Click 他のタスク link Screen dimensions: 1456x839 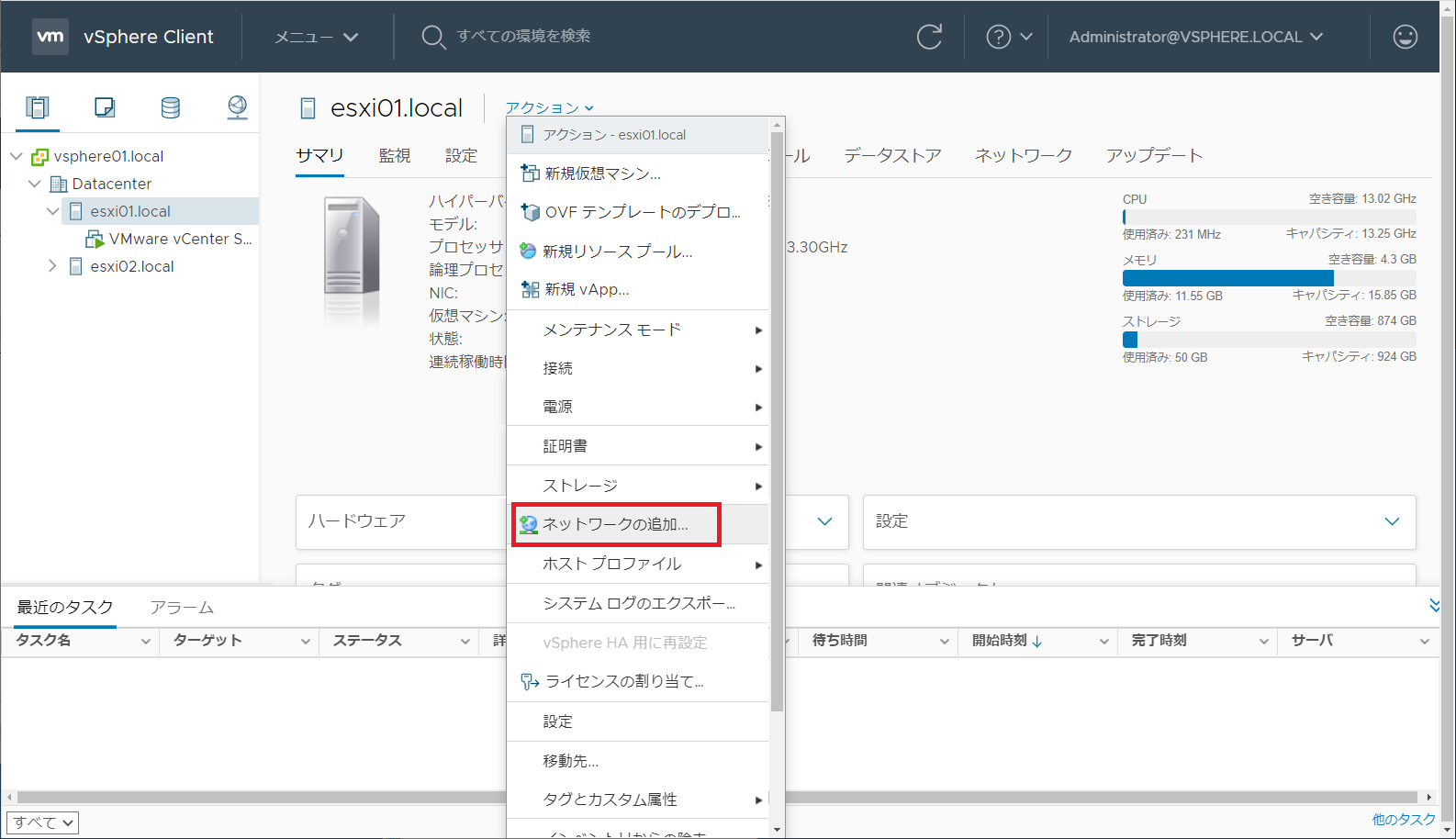[x=1403, y=820]
